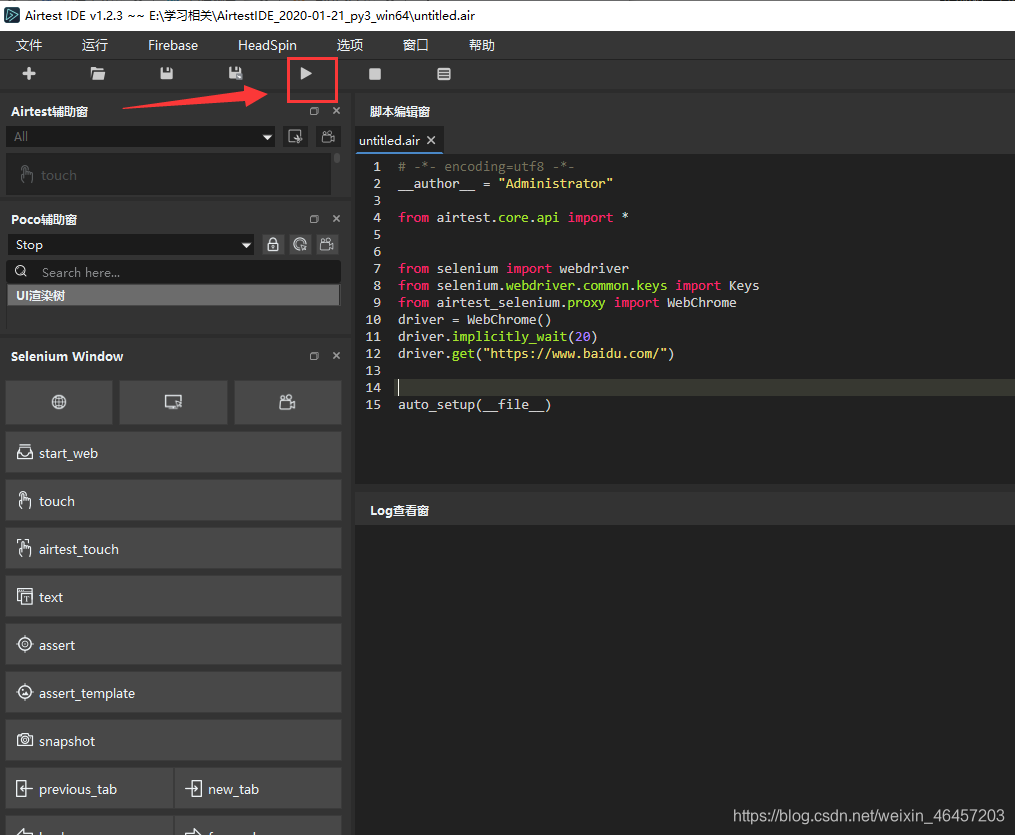Click the __author__ = "Administrator" line
The height and width of the screenshot is (835, 1015).
tap(505, 184)
